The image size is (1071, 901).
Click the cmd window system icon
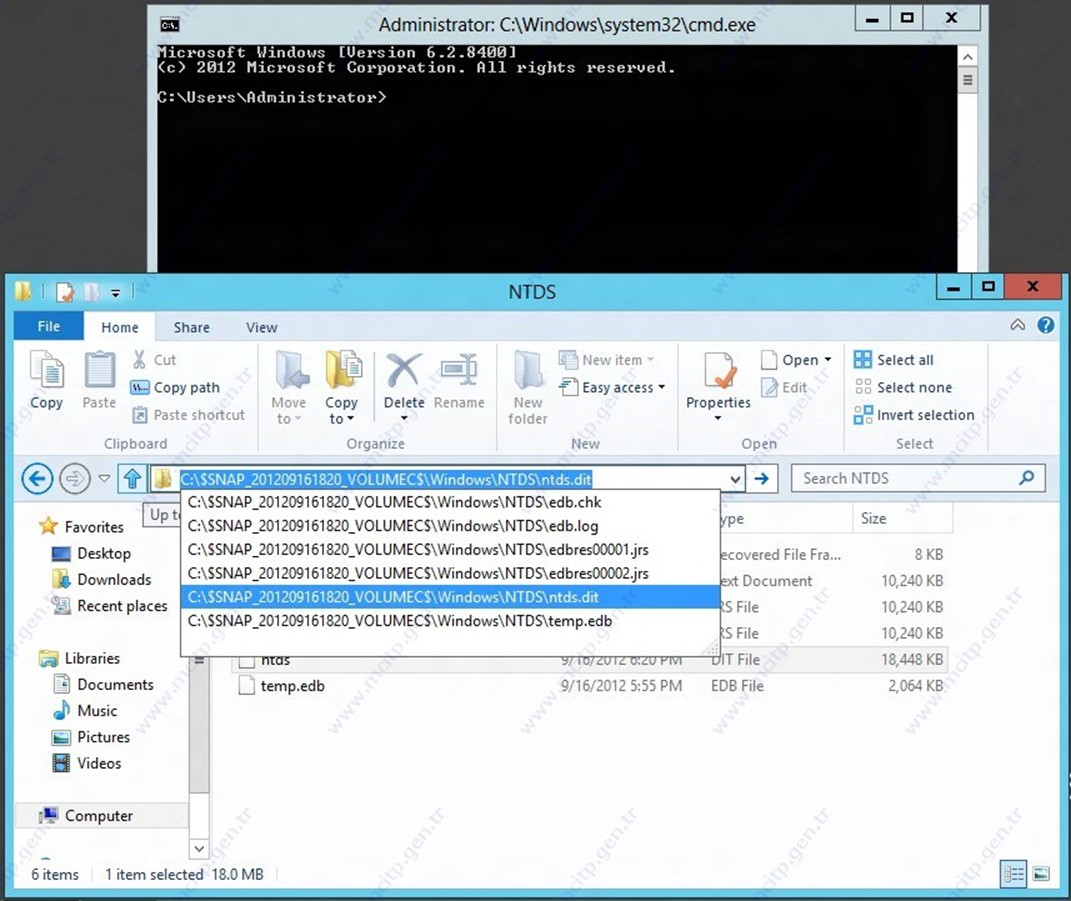169,25
